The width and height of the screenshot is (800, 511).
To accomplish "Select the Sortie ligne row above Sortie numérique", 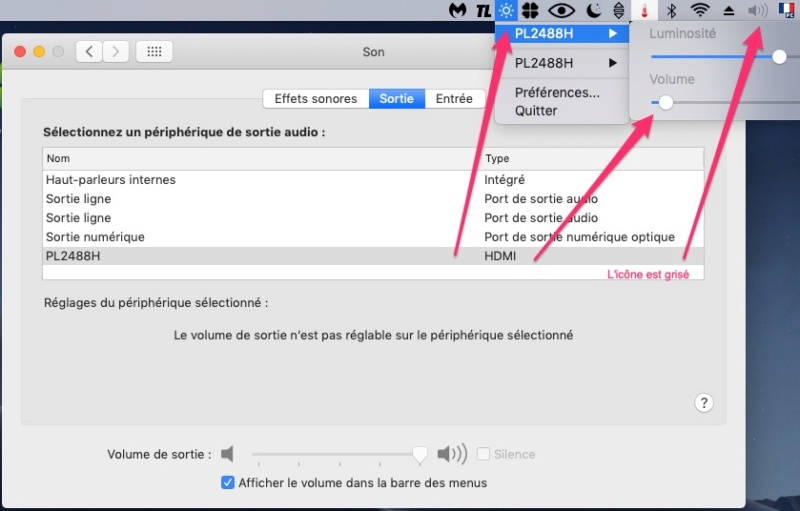I will (373, 218).
